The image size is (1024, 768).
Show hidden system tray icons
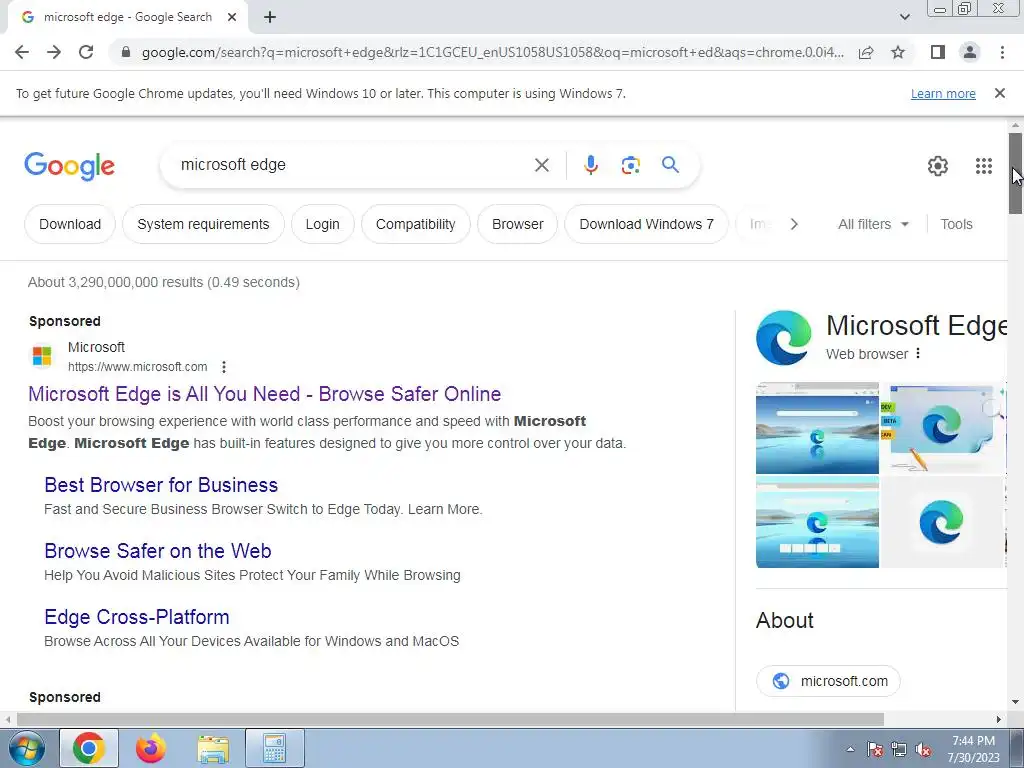tap(850, 749)
